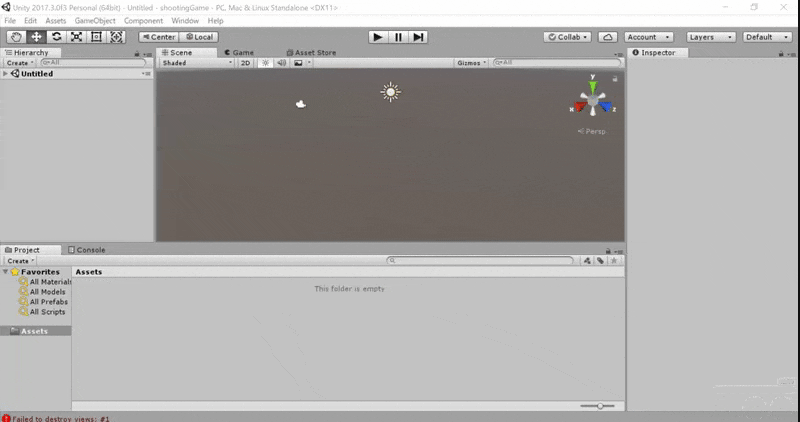Toggle Persp projection label
Screen dimensions: 800x422
click(x=592, y=132)
